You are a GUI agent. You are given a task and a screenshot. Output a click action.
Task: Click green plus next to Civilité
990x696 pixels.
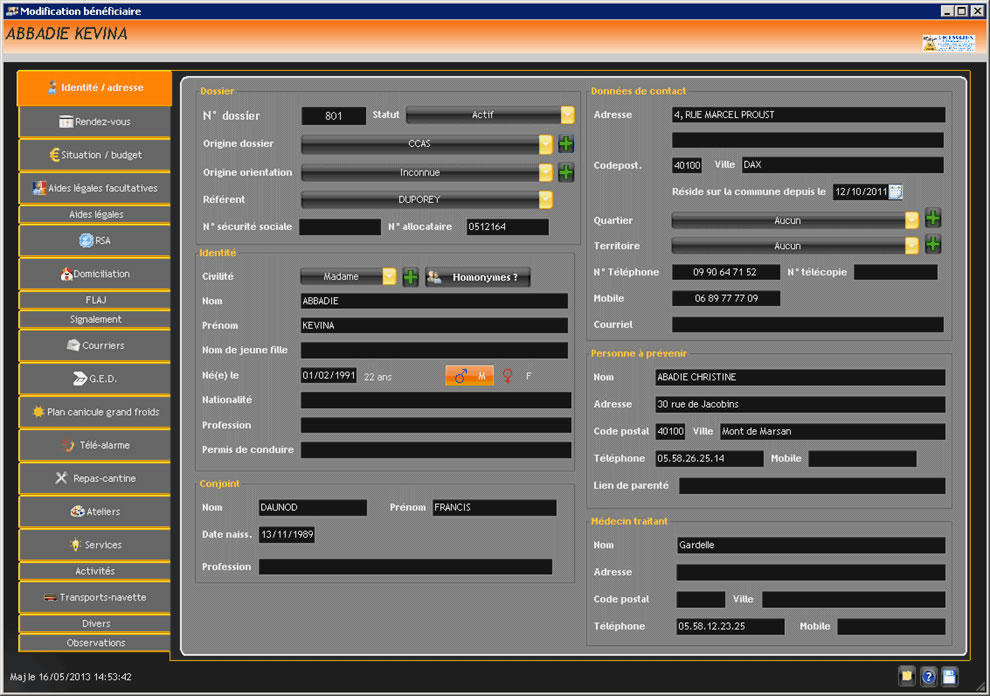(x=411, y=277)
